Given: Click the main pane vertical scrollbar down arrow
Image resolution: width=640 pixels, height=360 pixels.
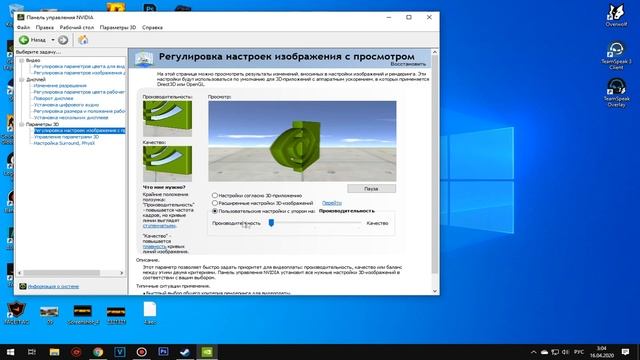Looking at the screenshot, I should click(x=435, y=291).
